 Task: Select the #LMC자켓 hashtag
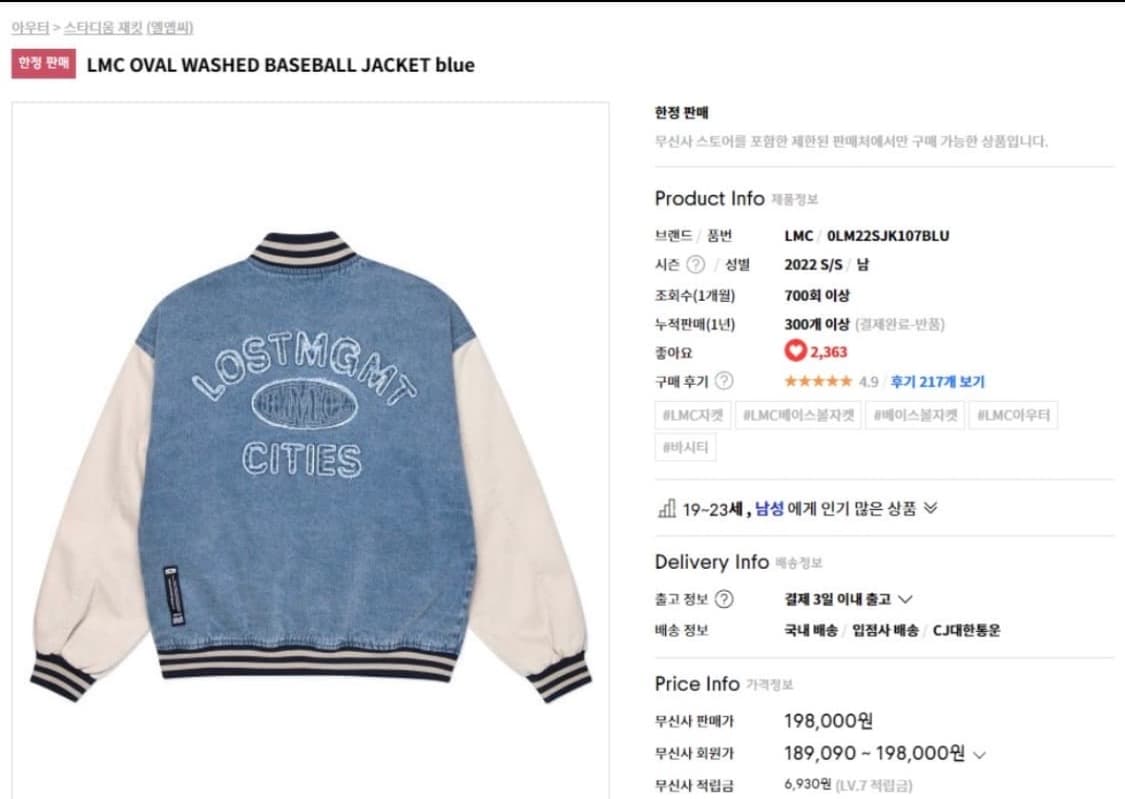point(692,415)
